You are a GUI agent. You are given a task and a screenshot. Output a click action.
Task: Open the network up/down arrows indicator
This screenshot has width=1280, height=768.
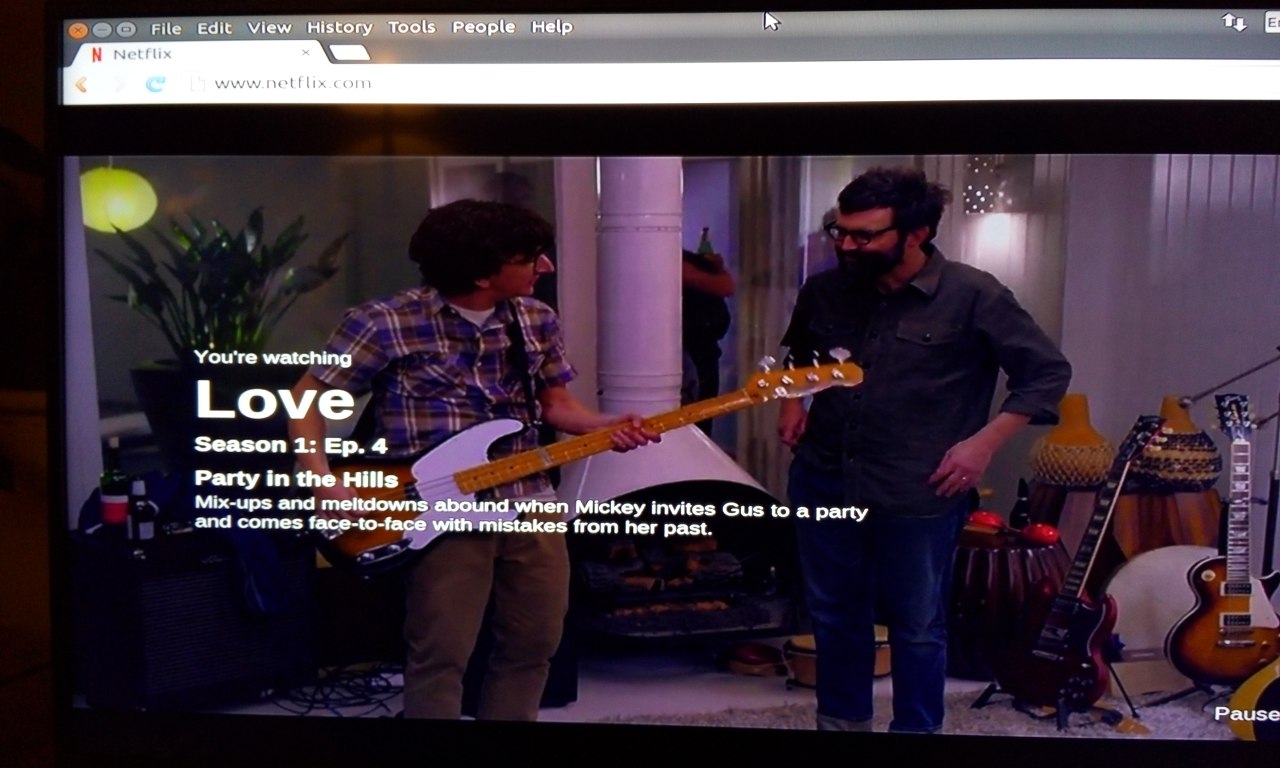pos(1234,22)
